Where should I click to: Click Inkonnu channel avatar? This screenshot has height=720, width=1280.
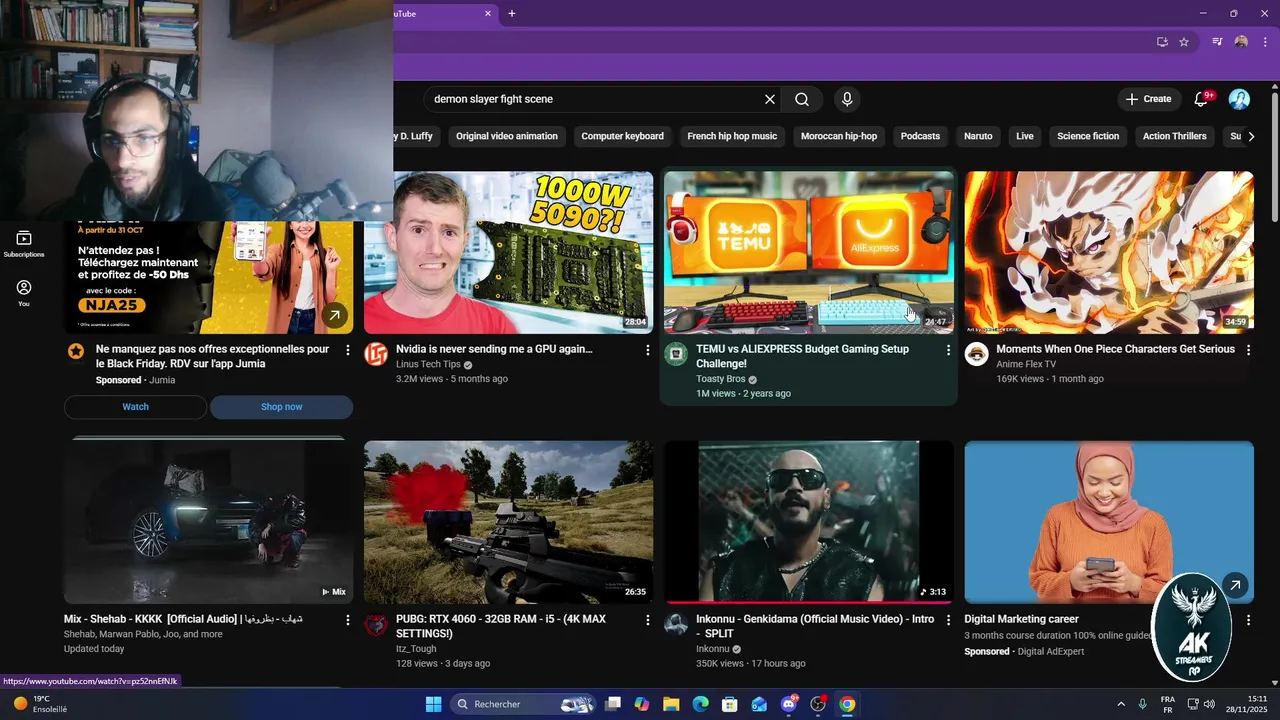[676, 625]
